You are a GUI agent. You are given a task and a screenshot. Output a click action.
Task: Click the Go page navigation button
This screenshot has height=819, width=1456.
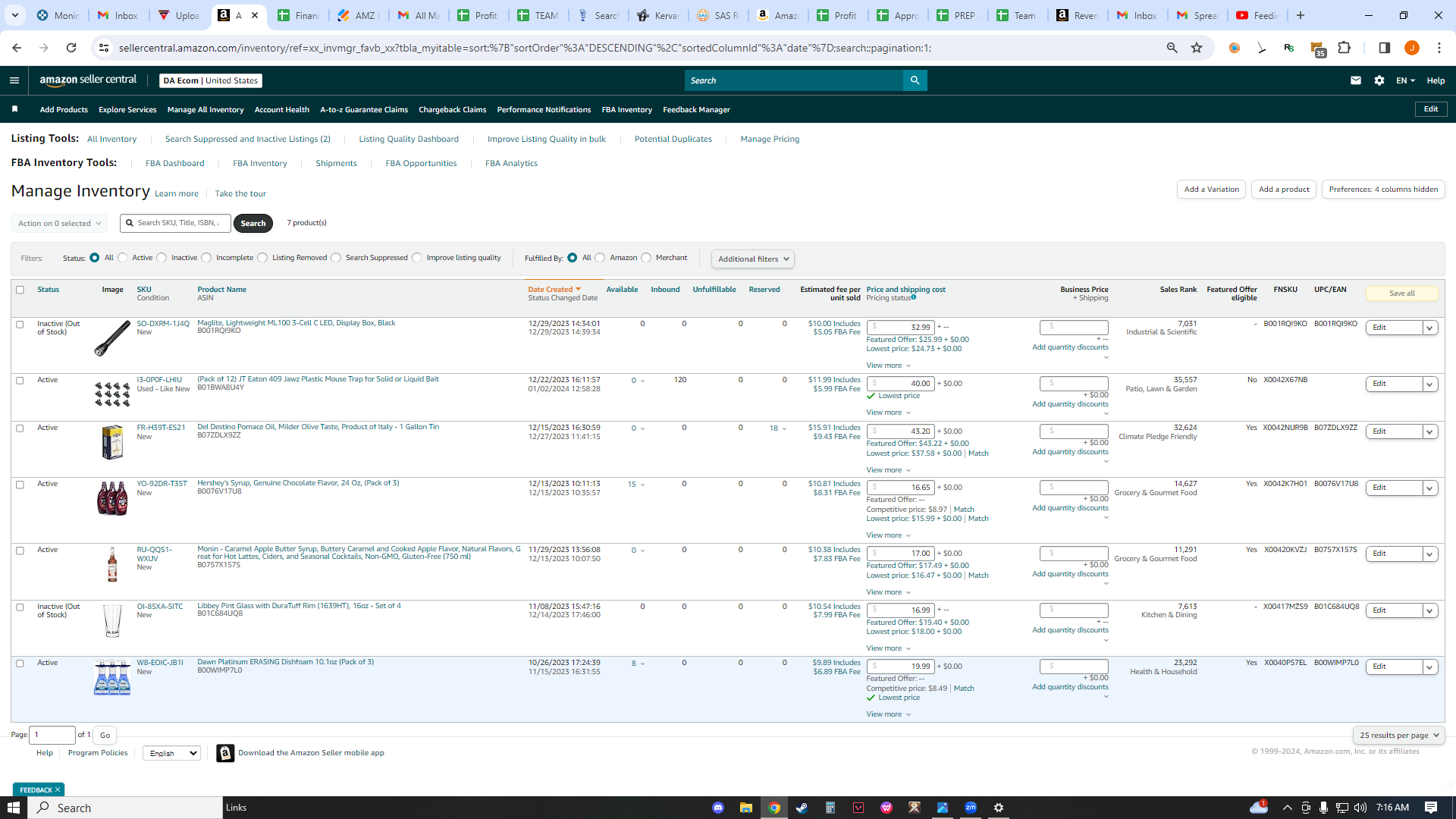point(105,736)
